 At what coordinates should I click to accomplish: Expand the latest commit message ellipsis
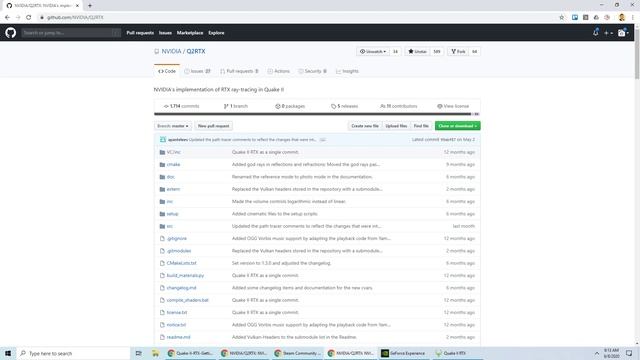(322, 140)
